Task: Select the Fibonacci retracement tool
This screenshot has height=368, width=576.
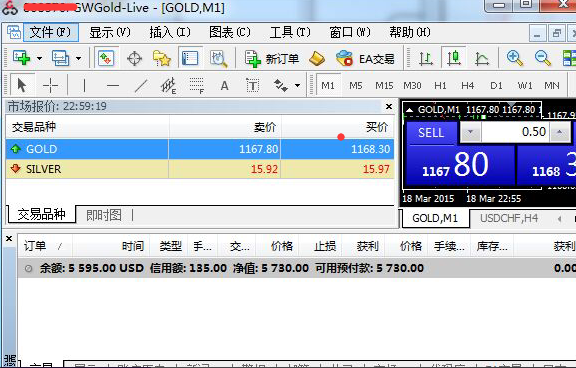Action: [x=197, y=86]
